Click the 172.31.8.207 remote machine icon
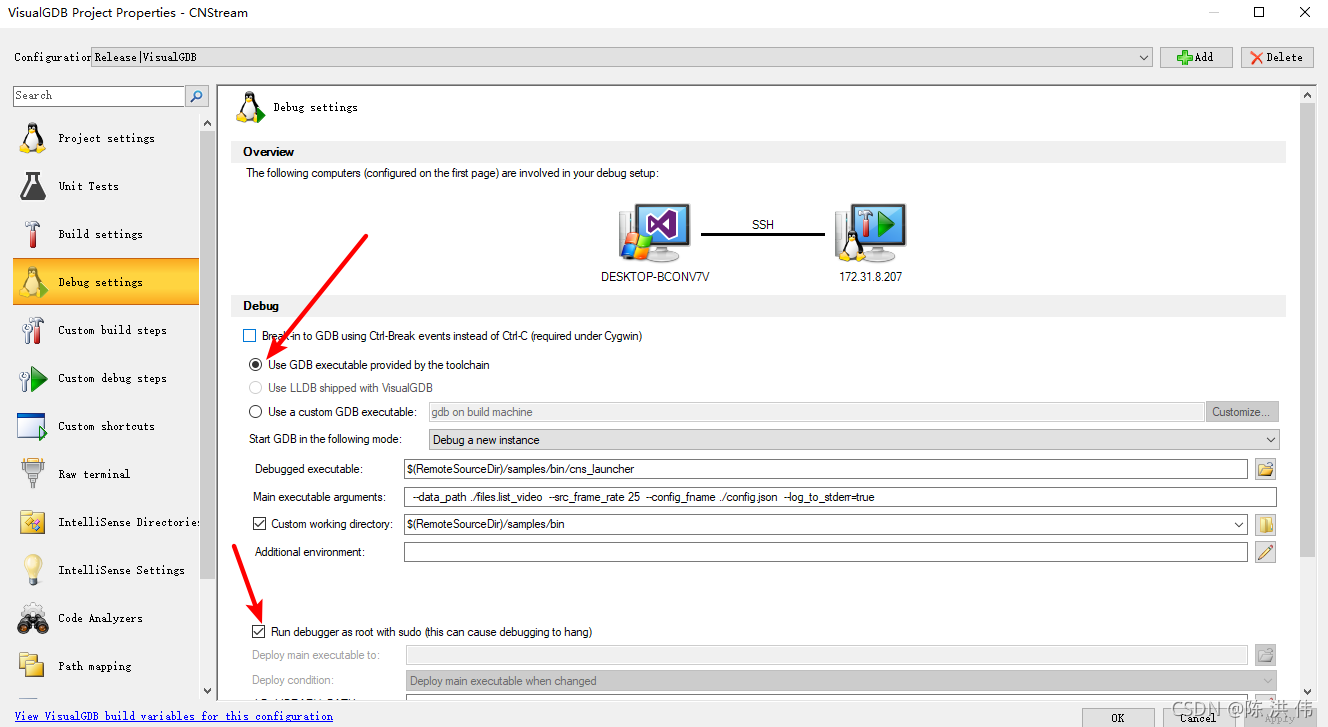Image resolution: width=1328 pixels, height=727 pixels. (870, 233)
